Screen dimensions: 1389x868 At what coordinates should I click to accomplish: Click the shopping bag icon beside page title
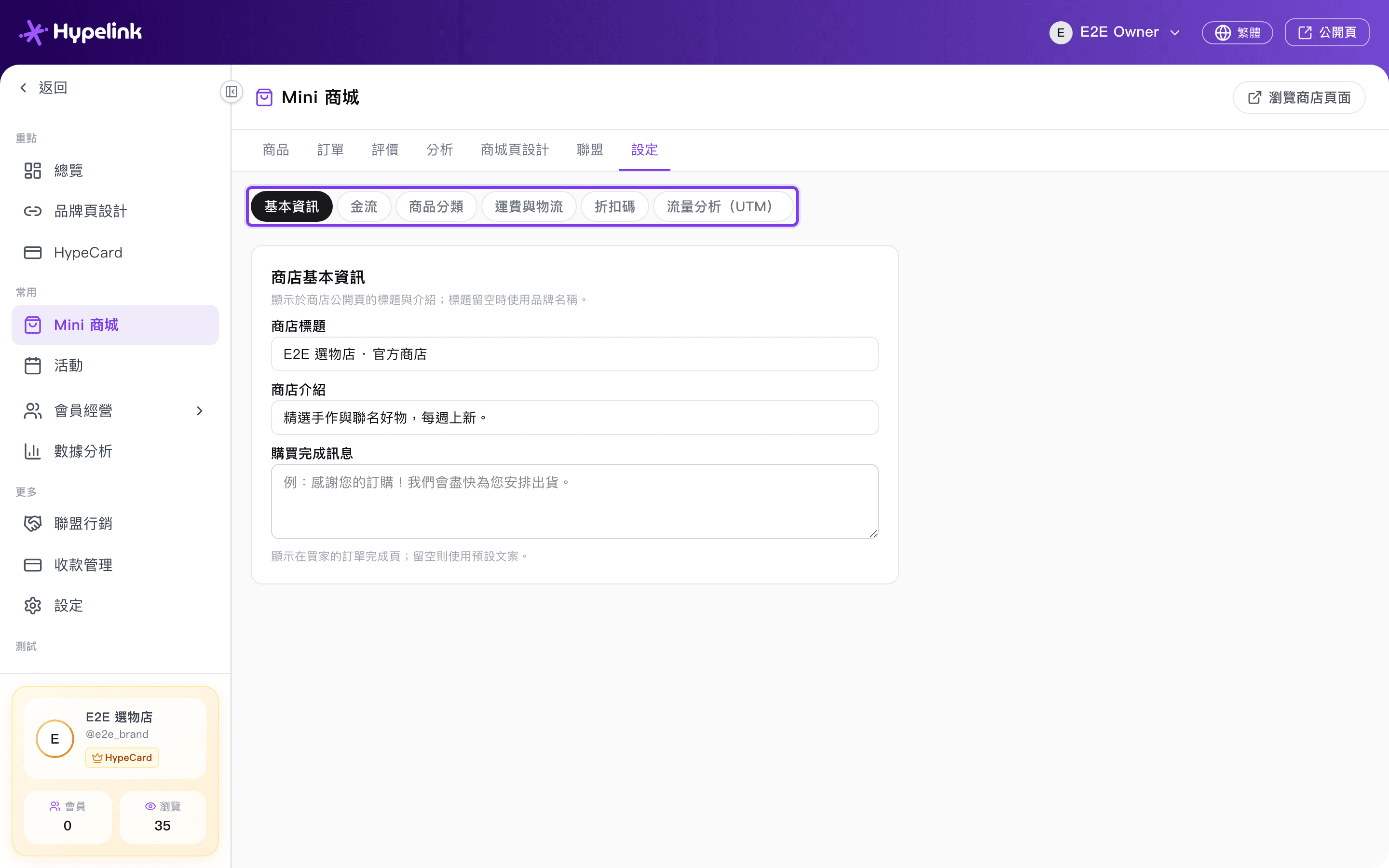[x=264, y=97]
